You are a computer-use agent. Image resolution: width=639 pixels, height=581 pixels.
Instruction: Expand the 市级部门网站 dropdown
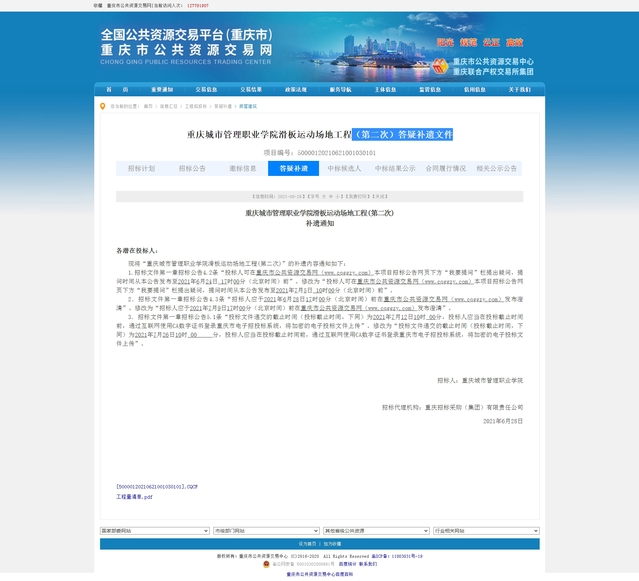(x=266, y=531)
